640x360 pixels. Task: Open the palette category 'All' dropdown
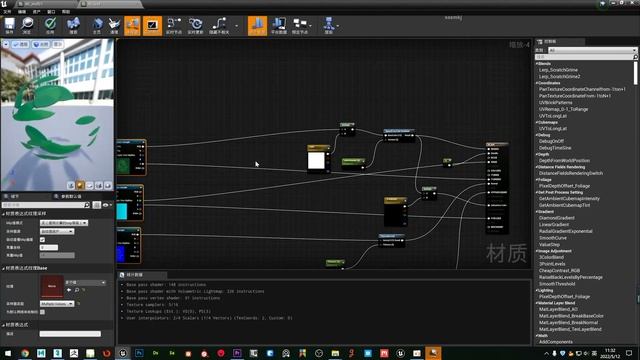tap(593, 50)
